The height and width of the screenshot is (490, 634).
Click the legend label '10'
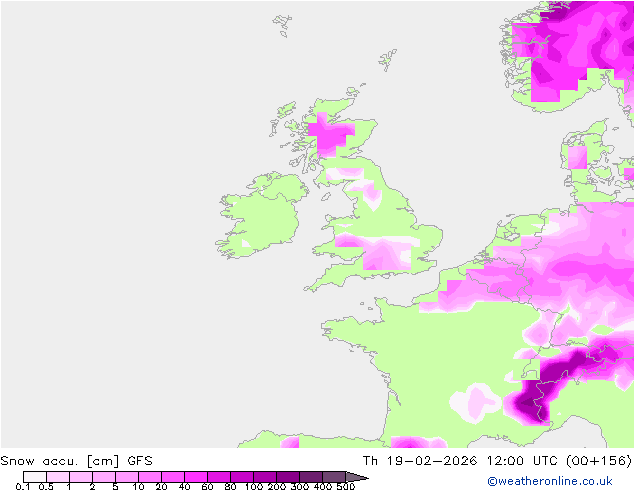(139, 486)
